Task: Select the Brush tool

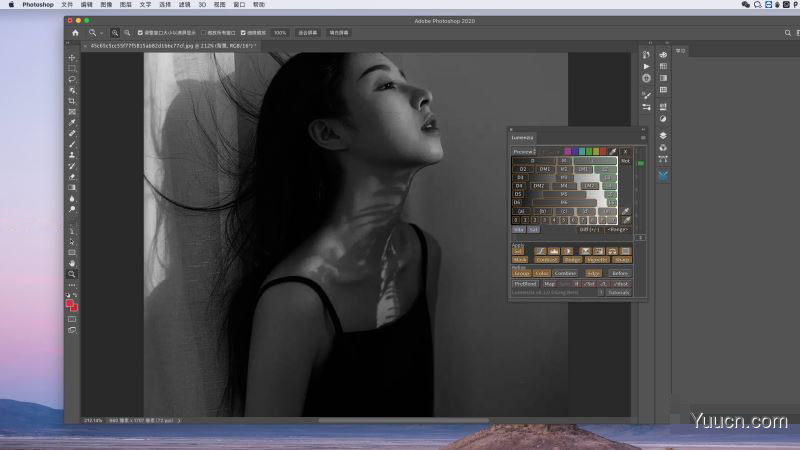Action: (72, 144)
